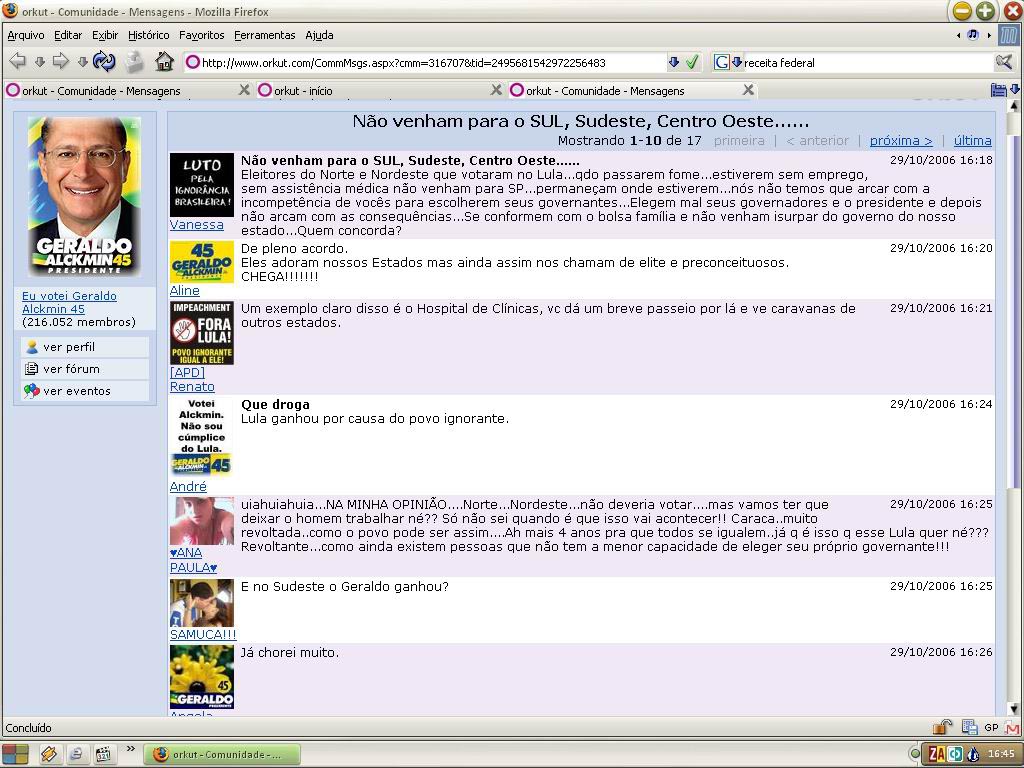The width and height of the screenshot is (1024, 768).
Task: Click the ver perfil person icon
Action: click(x=31, y=347)
